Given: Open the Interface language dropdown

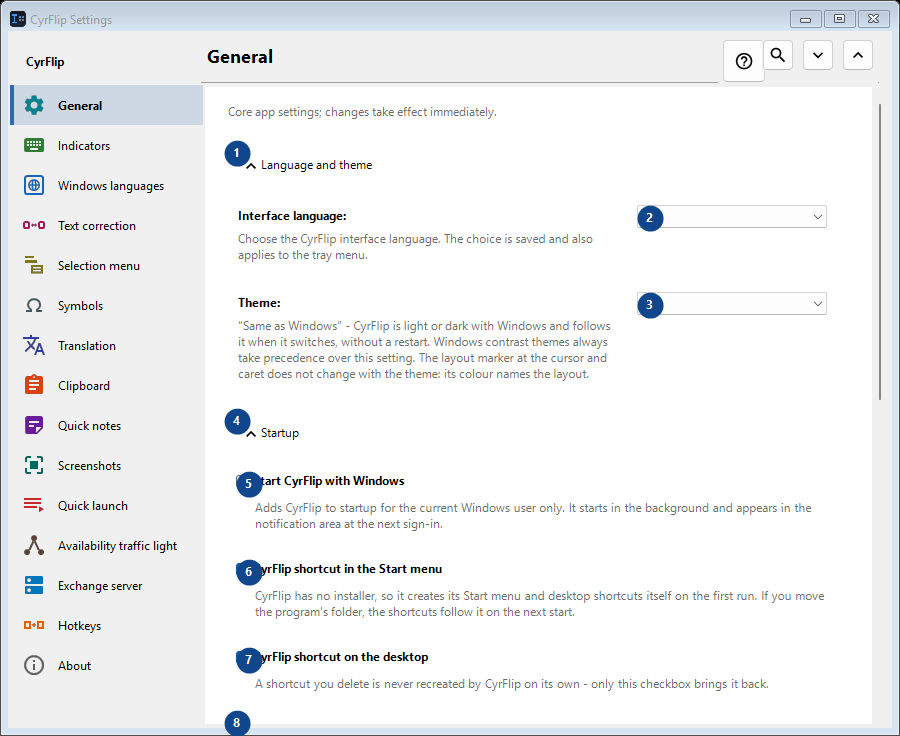Looking at the screenshot, I should click(732, 216).
